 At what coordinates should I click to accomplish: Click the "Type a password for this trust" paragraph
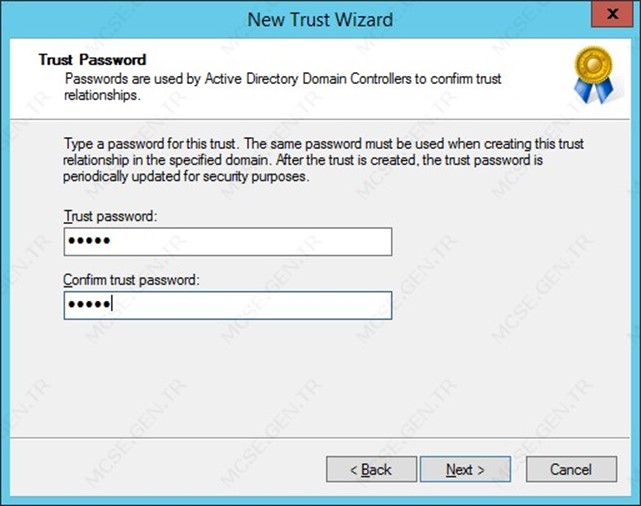click(323, 160)
